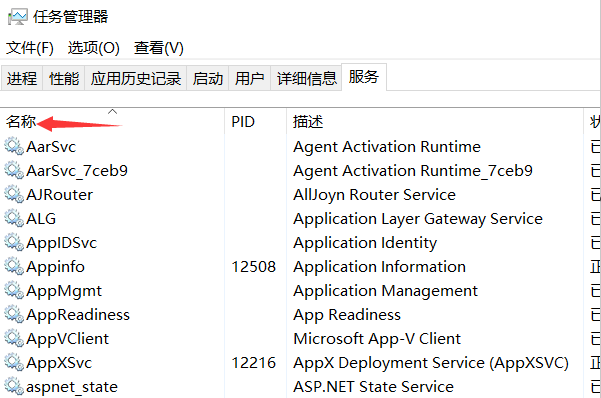The image size is (601, 398).
Task: Click gear icon beside AppXSvc
Action: pos(14,362)
